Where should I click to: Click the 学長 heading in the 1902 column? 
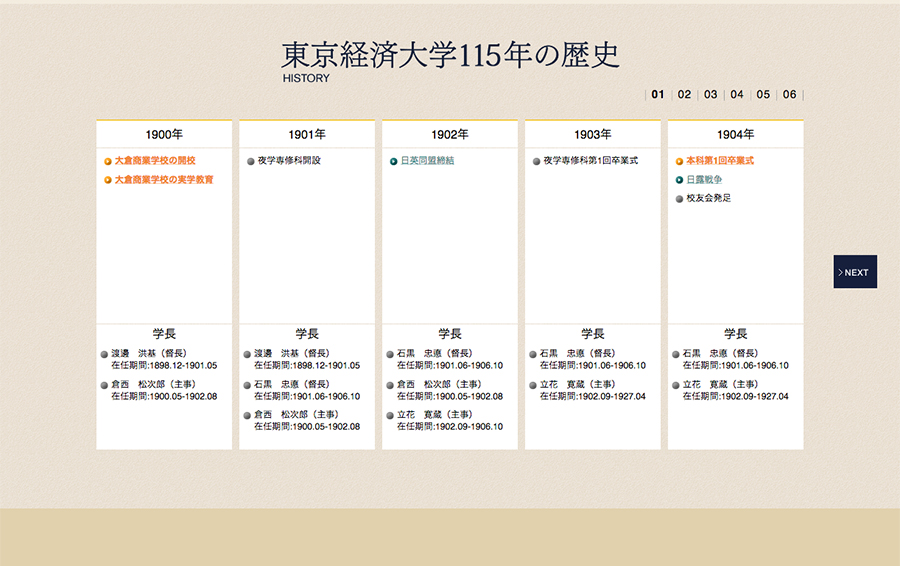(x=450, y=334)
